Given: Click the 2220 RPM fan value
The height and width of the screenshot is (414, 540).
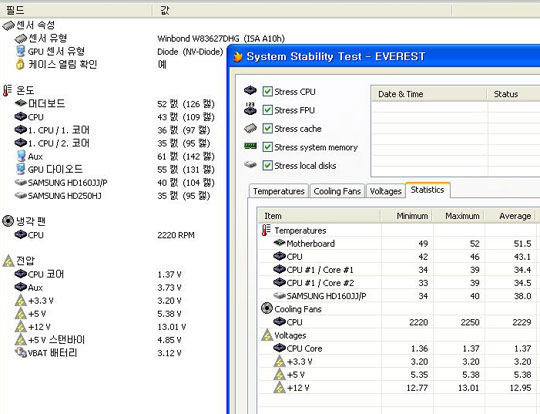Looking at the screenshot, I should tap(176, 235).
